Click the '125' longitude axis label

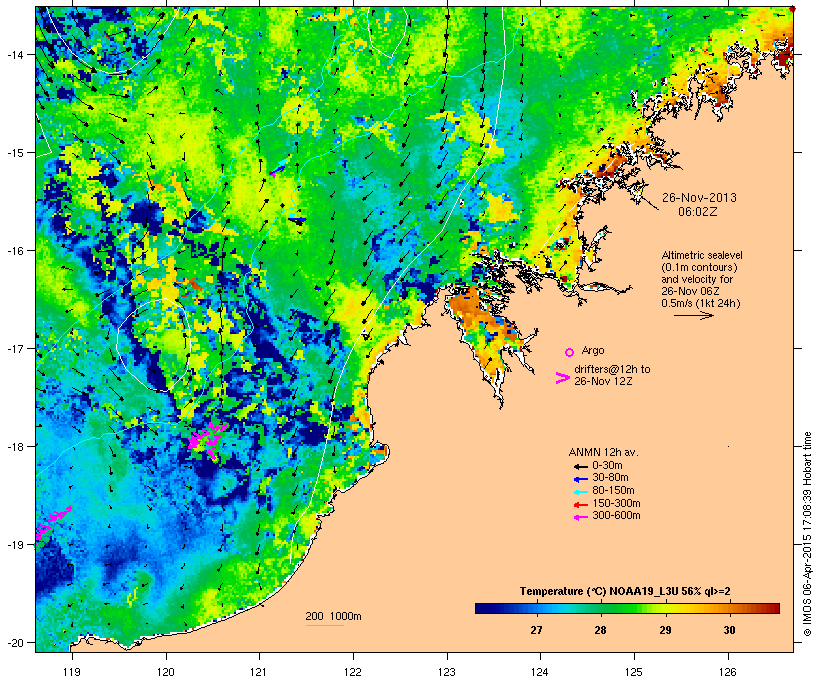(x=634, y=672)
